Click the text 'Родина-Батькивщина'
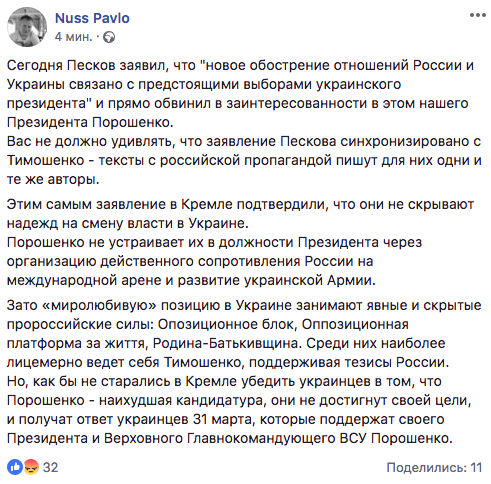 [x=226, y=343]
